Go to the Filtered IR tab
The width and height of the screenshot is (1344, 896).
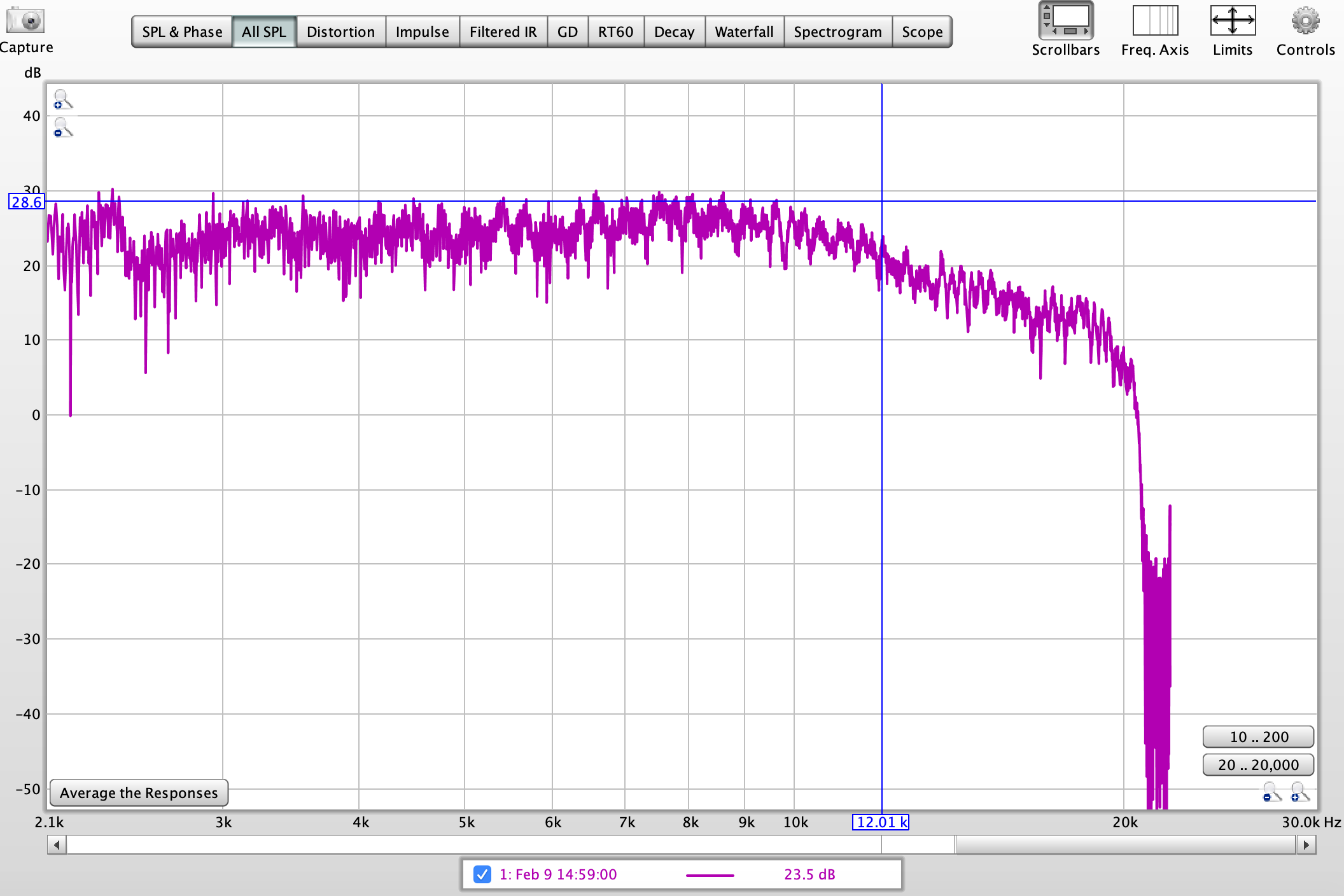[503, 32]
